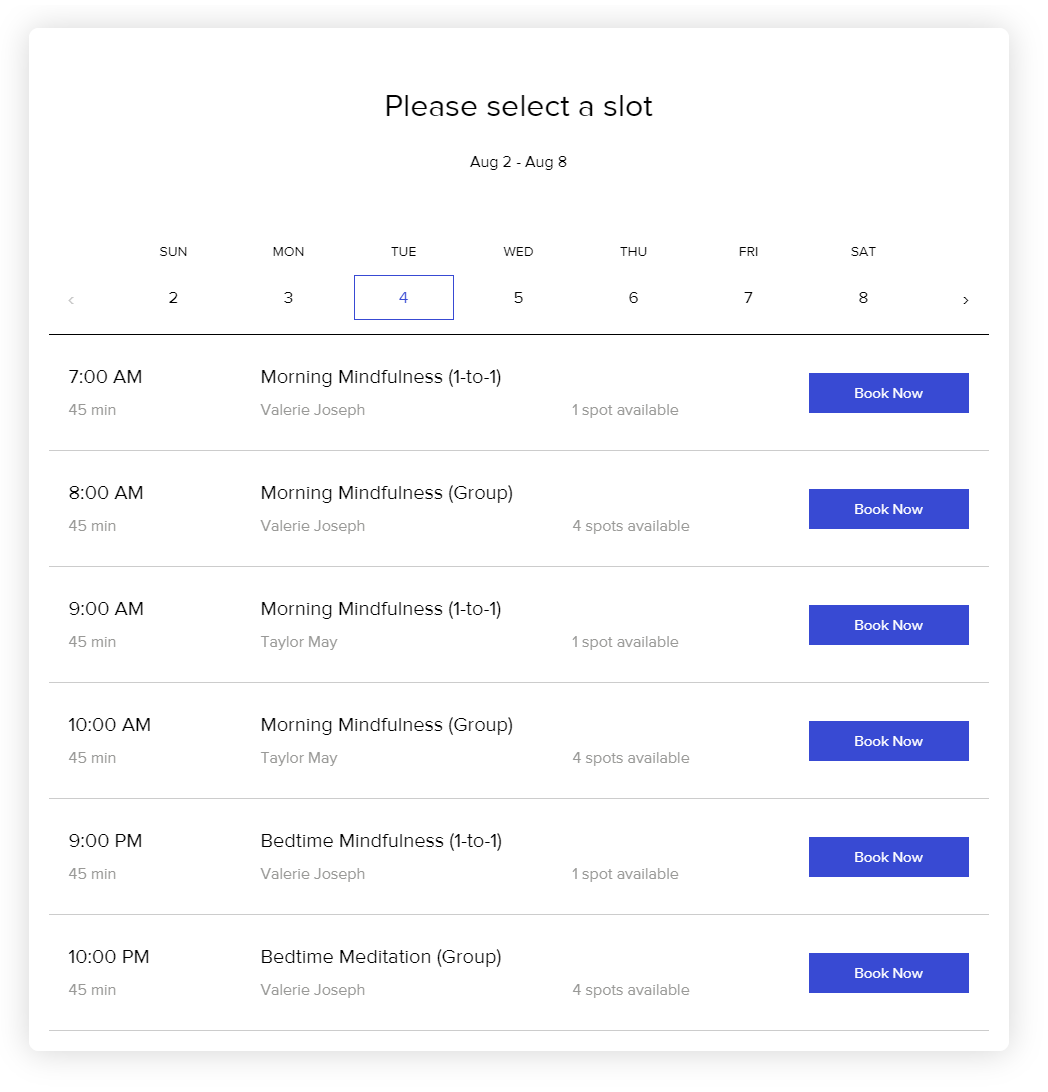
Task: Select Wednesday, August 5
Action: point(518,297)
